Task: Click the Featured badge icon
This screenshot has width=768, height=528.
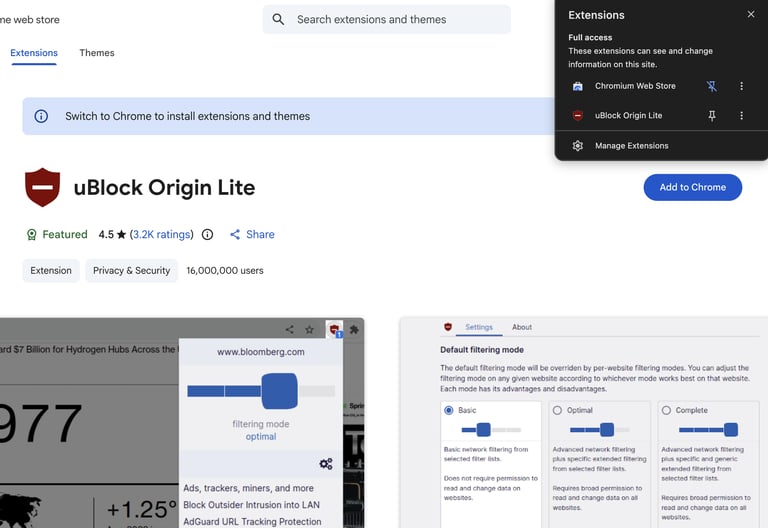Action: pyautogui.click(x=31, y=235)
